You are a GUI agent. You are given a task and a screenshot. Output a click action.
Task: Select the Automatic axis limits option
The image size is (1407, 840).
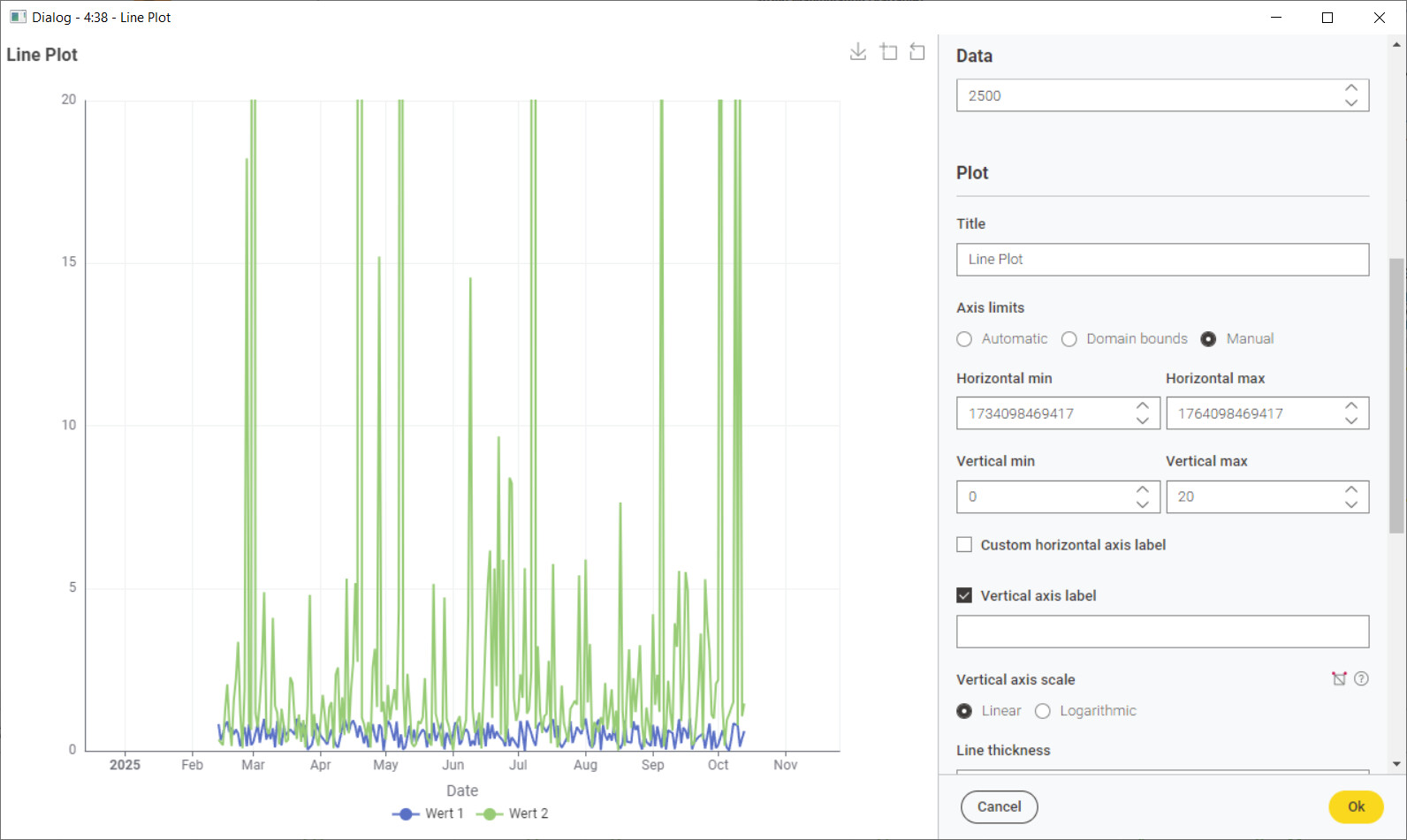[964, 339]
